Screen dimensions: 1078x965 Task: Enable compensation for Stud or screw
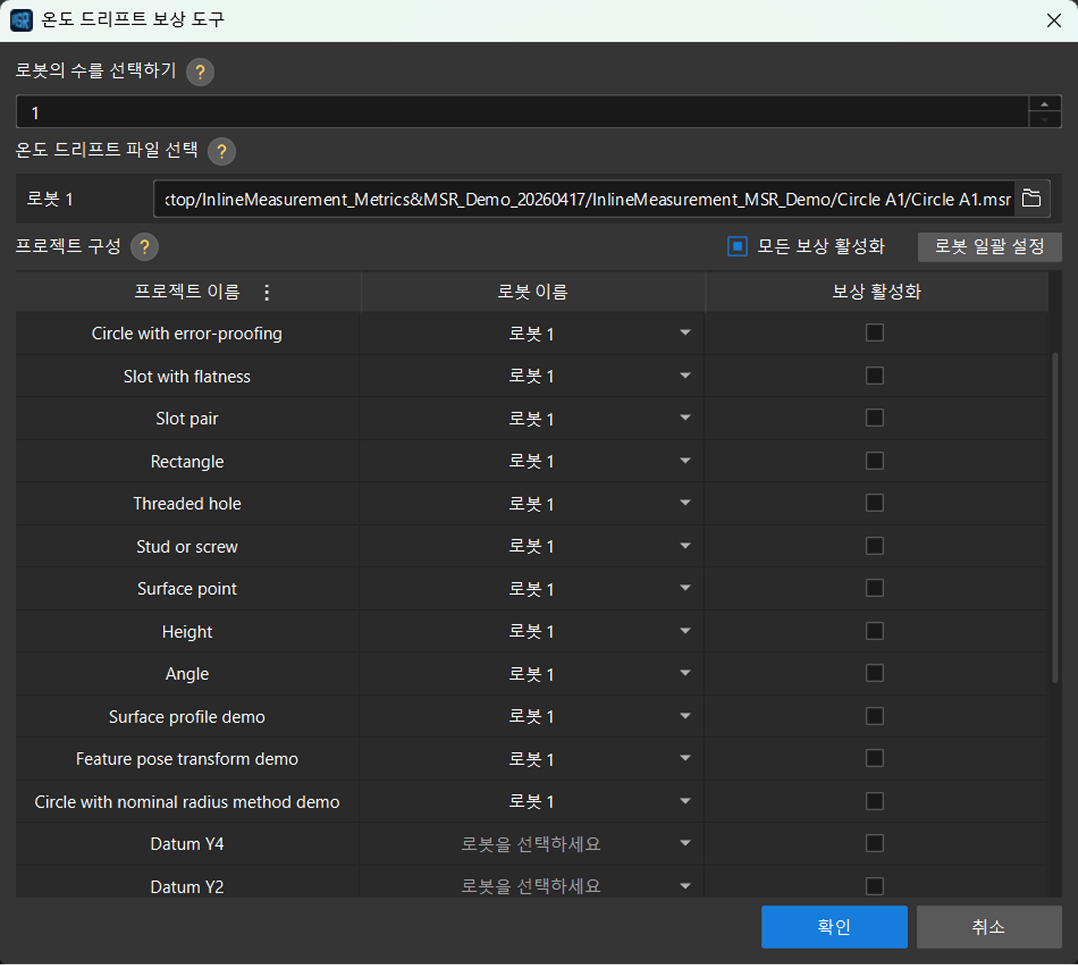coord(874,546)
